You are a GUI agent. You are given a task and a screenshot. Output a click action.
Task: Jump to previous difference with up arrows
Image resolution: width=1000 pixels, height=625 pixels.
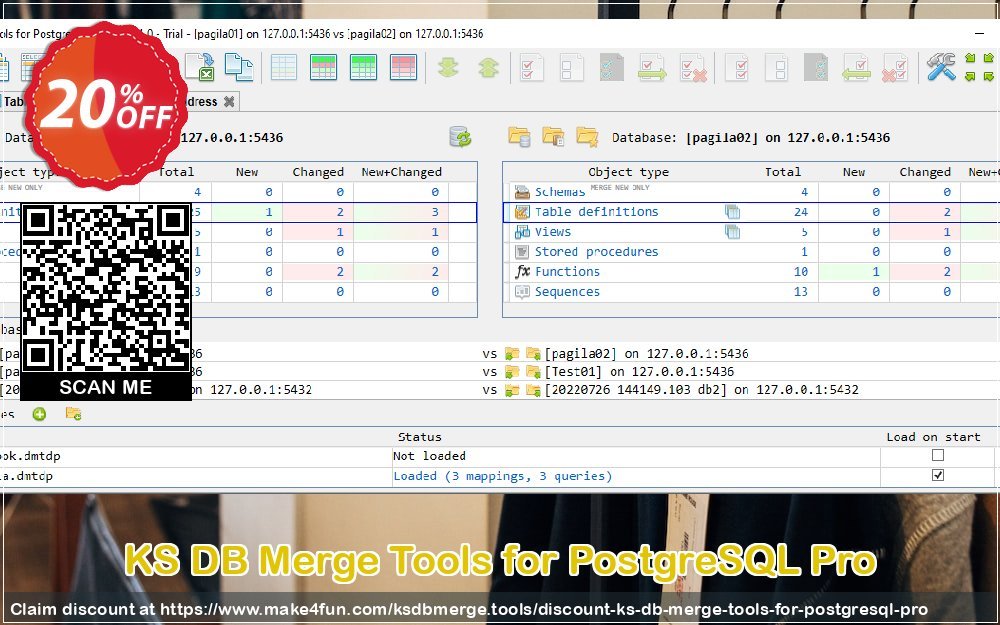pos(489,67)
